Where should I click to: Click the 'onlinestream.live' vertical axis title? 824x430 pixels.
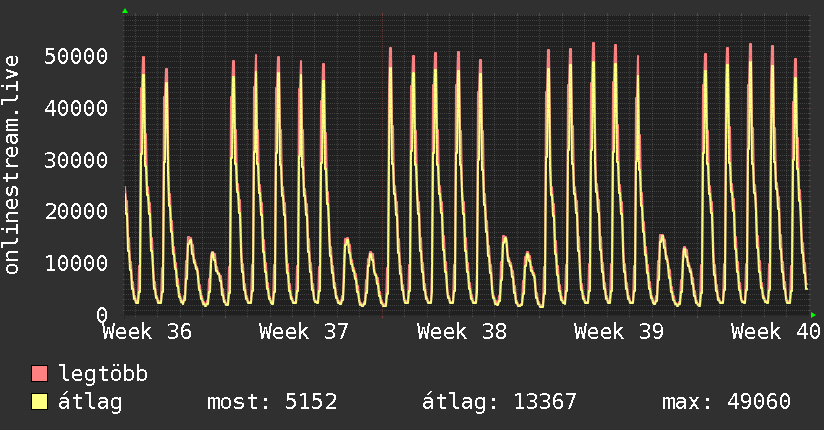click(x=11, y=165)
